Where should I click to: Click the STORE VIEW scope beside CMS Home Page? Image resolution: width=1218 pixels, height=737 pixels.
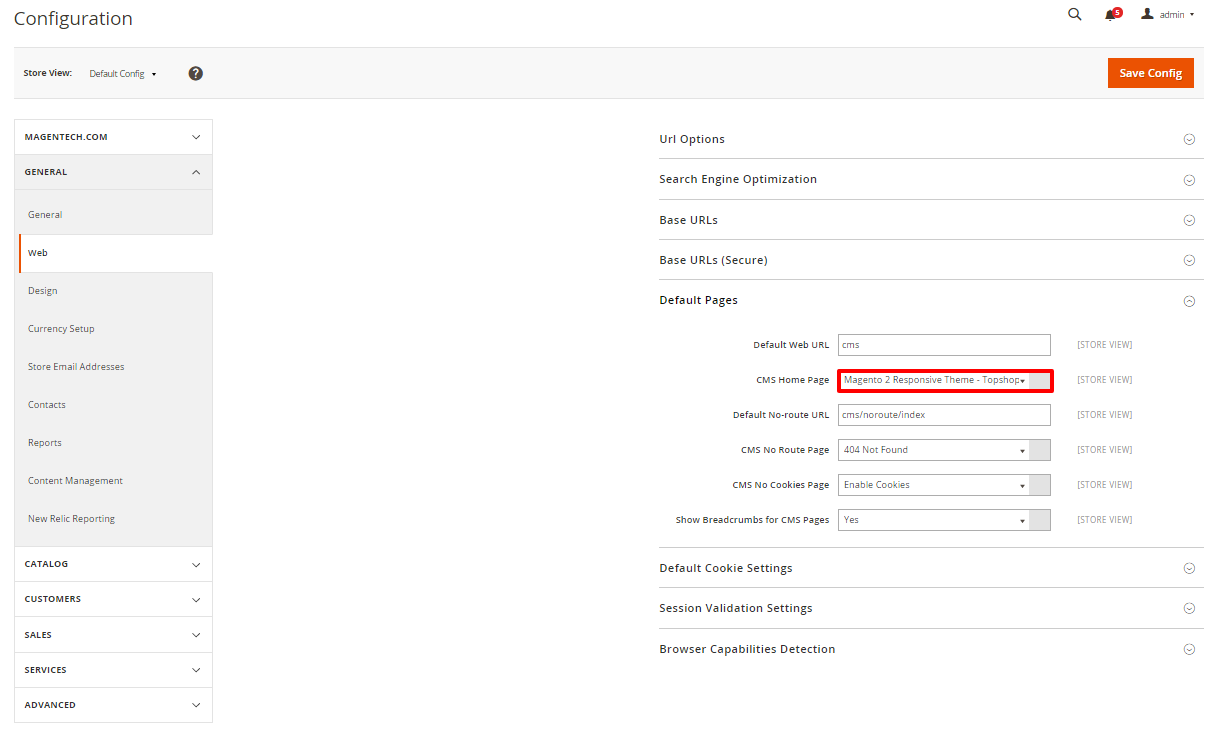point(1104,380)
